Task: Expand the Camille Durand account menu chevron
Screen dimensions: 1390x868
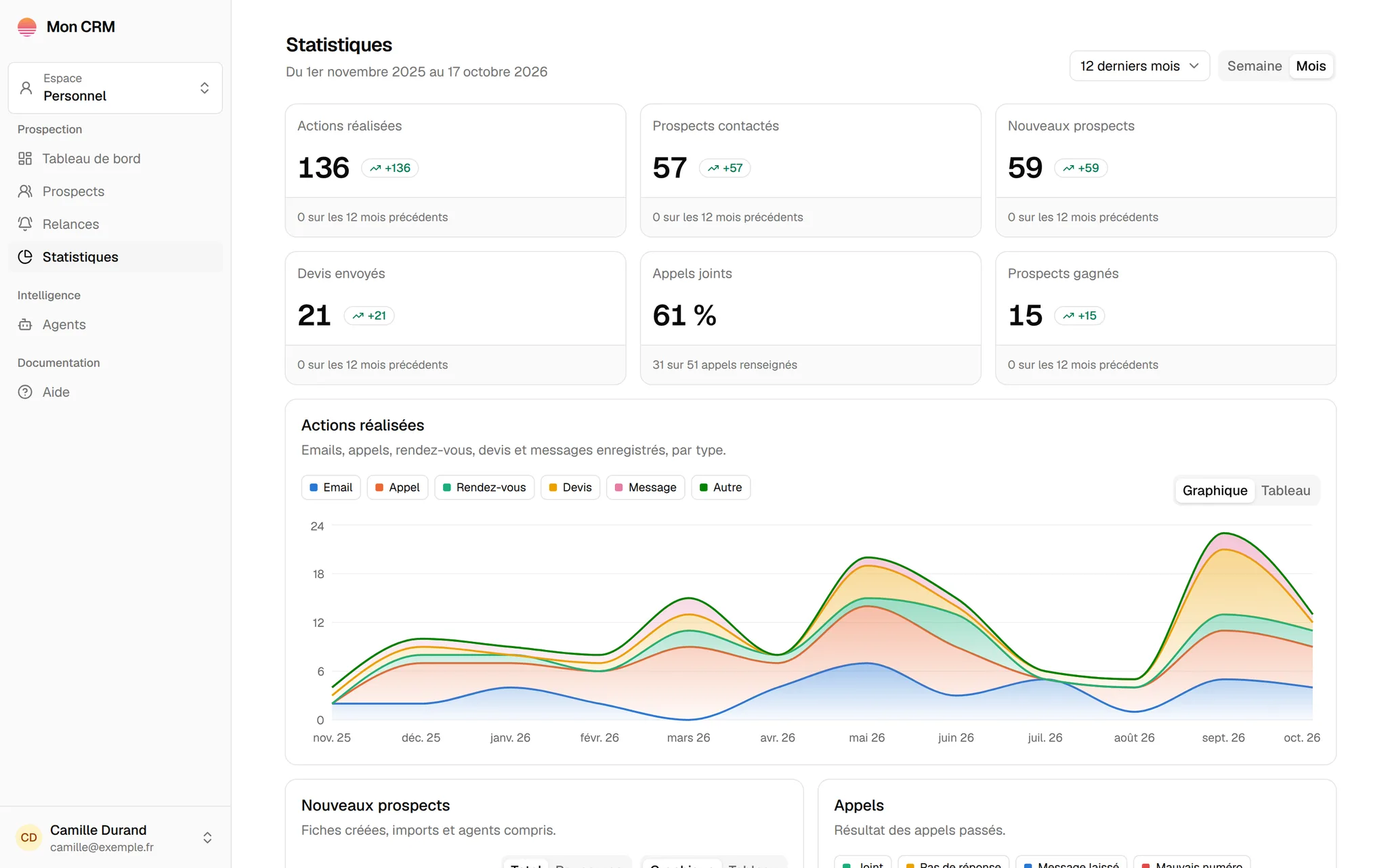Action: [207, 838]
